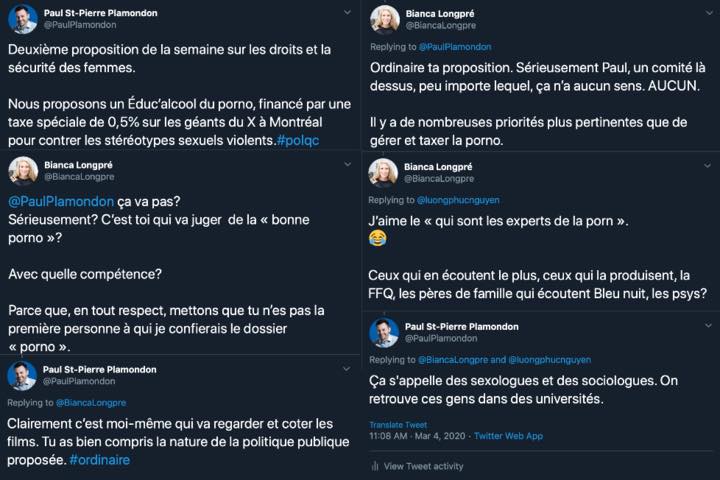The width and height of the screenshot is (720, 480).
Task: Click @luongphucnguyen in Bianca's 'Replying to' line
Action: (x=458, y=200)
